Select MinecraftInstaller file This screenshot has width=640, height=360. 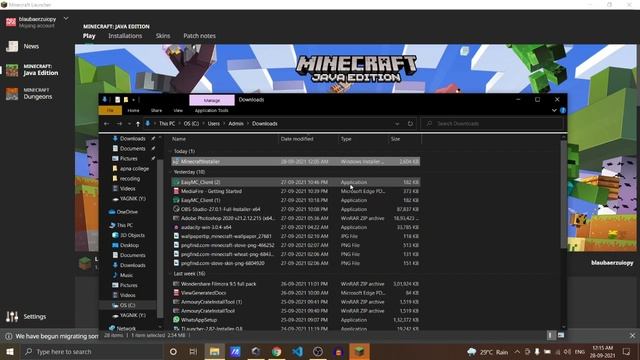tap(296, 162)
